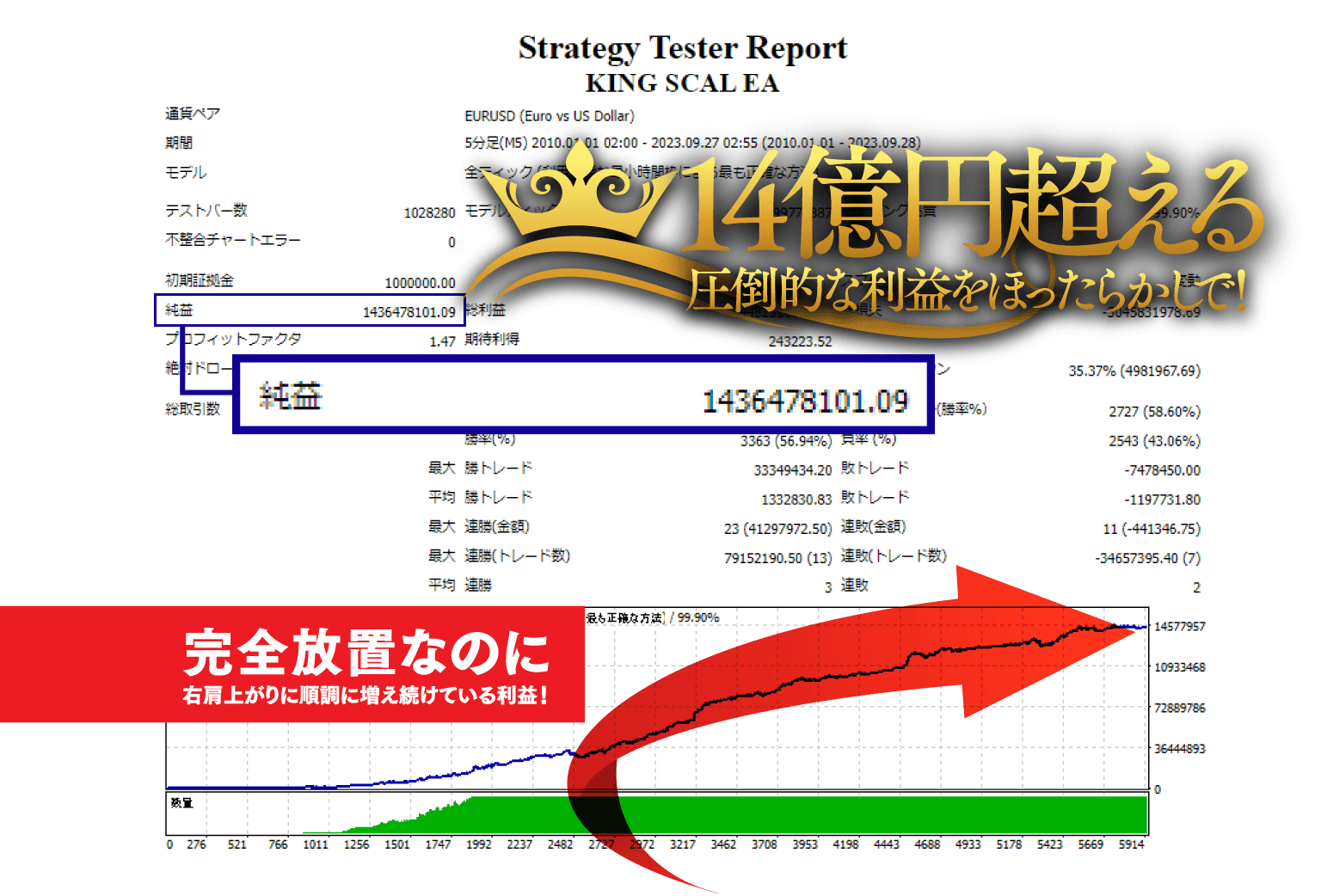Image resolution: width=1321 pixels, height=896 pixels.
Task: Click the enlarged 1436478101.09 net profit value
Action: pos(805,401)
